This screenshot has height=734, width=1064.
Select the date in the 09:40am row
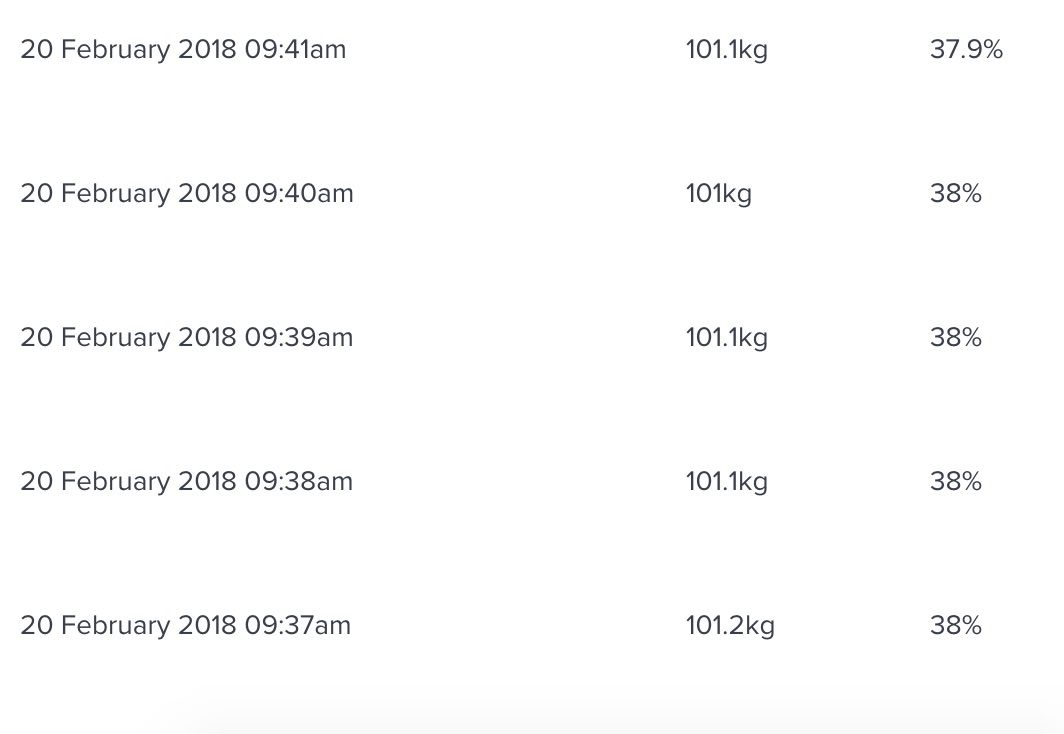click(128, 194)
